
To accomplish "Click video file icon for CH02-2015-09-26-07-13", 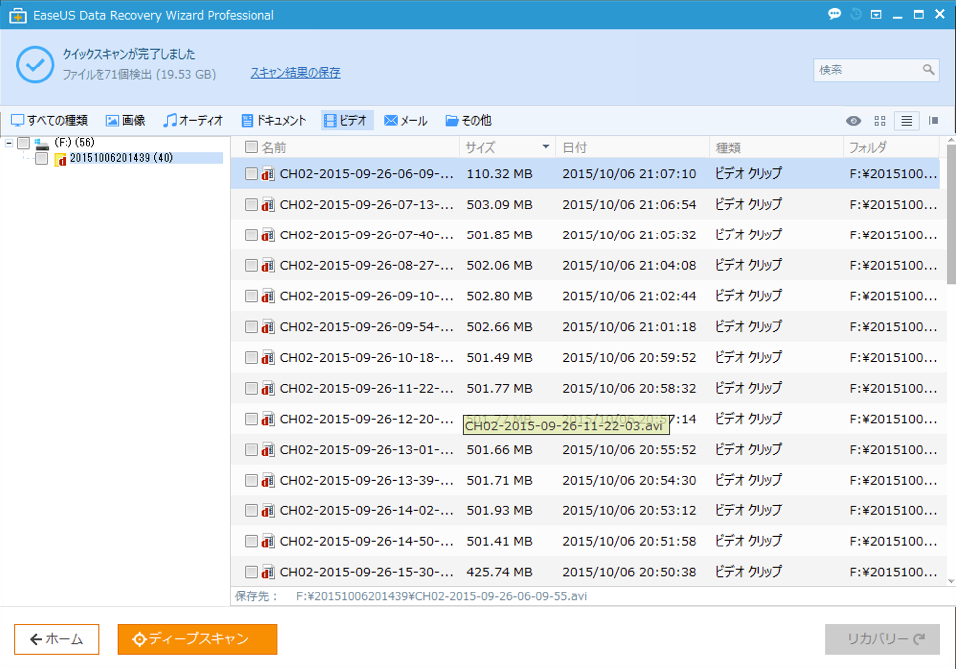I will click(x=268, y=204).
